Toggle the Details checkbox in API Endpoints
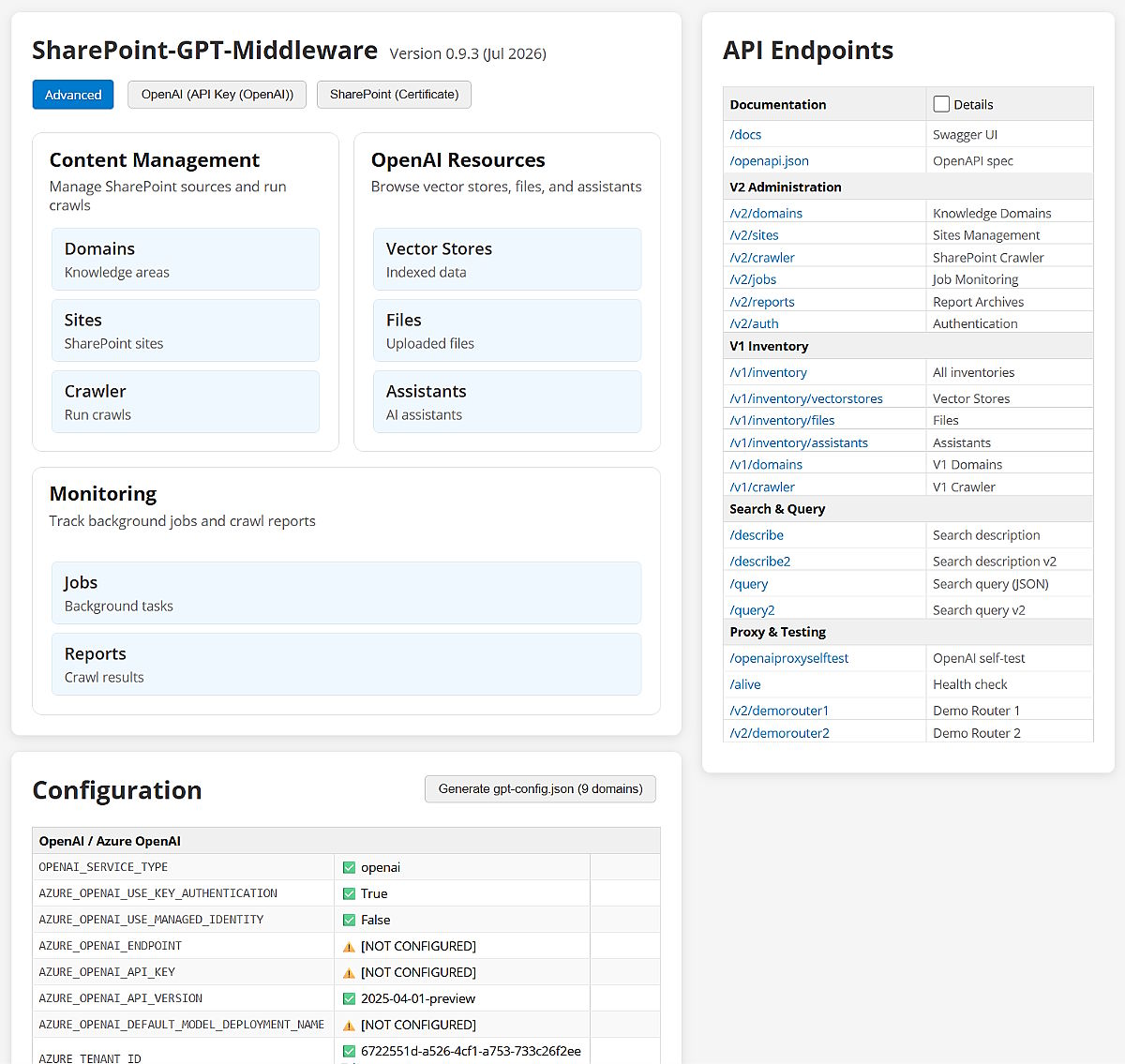Viewport: 1125px width, 1064px height. tap(941, 104)
